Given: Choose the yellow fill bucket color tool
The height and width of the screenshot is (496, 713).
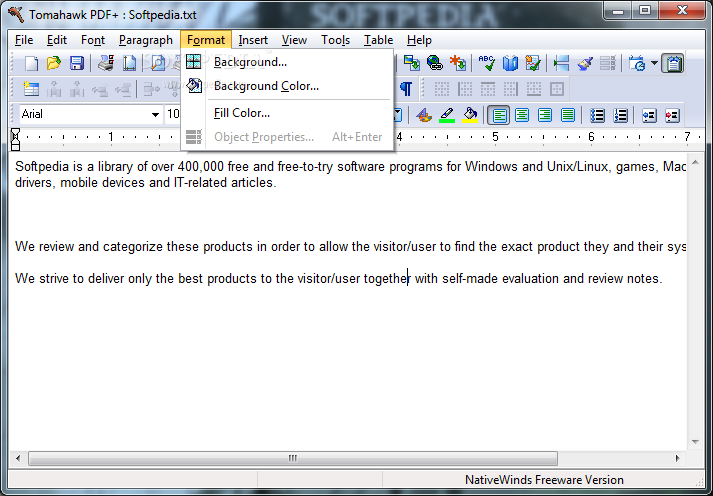Looking at the screenshot, I should tap(470, 115).
